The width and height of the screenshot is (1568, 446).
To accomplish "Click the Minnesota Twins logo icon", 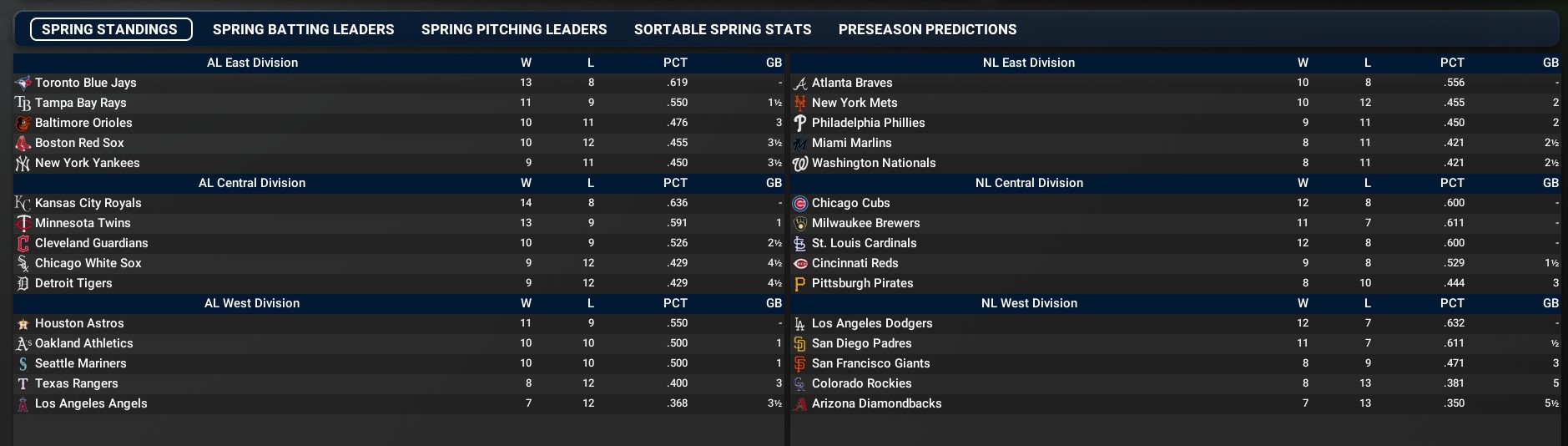I will [23, 223].
